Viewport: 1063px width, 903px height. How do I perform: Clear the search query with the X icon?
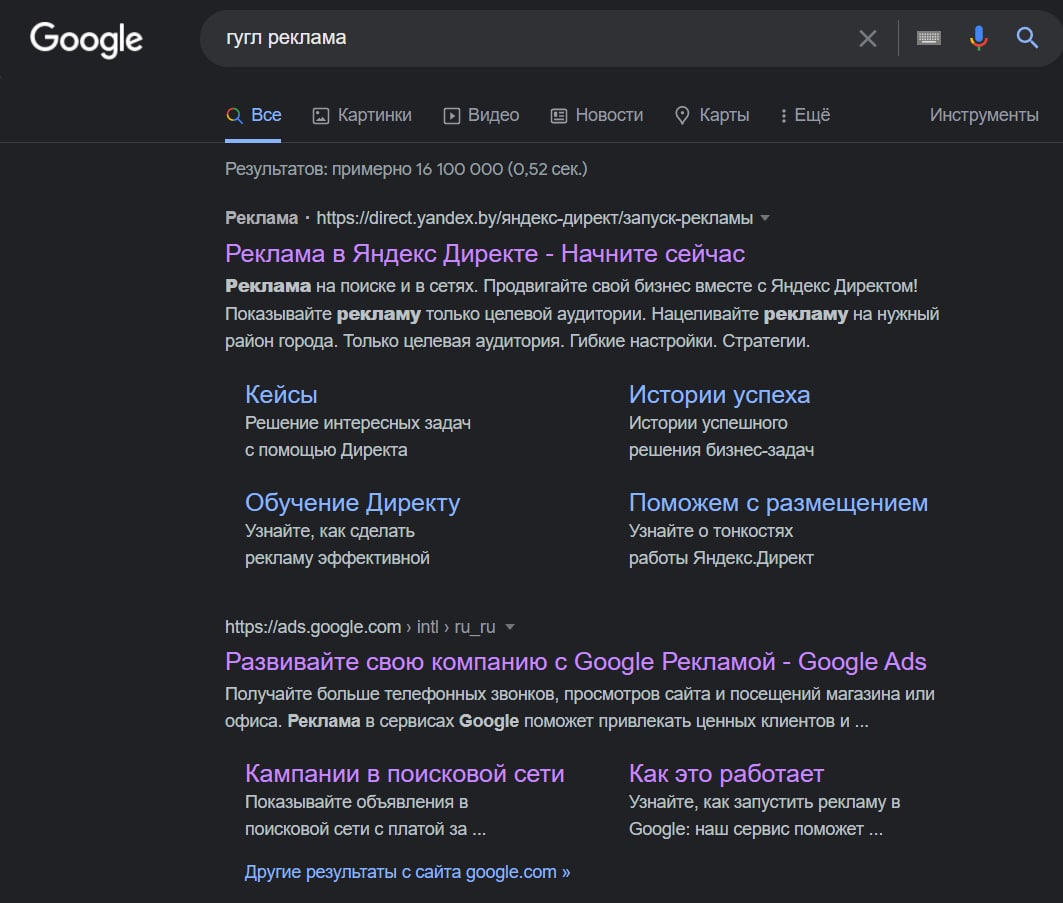868,39
